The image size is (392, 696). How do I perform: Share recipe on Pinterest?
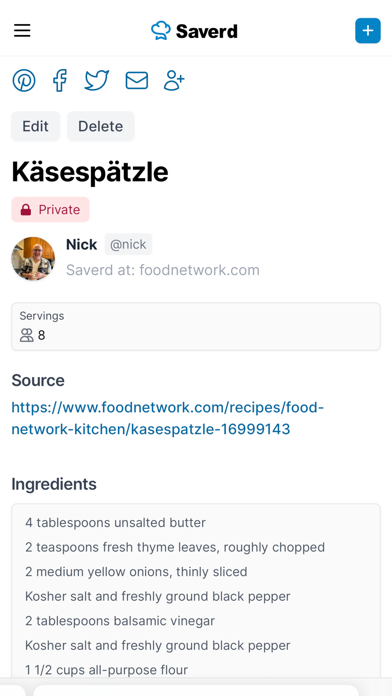coord(24,80)
